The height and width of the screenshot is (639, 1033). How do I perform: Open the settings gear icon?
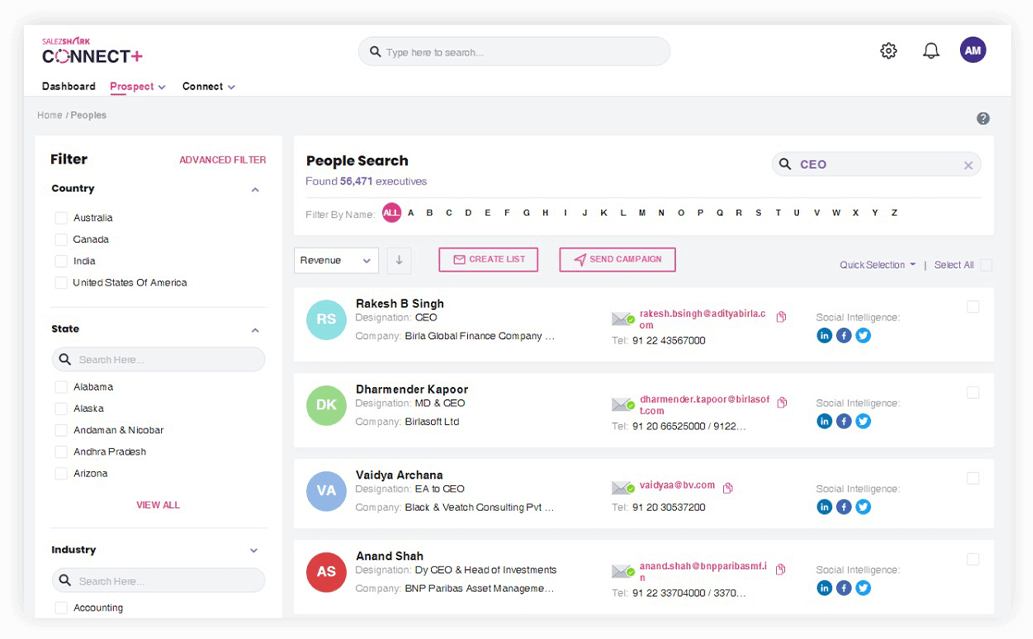889,51
